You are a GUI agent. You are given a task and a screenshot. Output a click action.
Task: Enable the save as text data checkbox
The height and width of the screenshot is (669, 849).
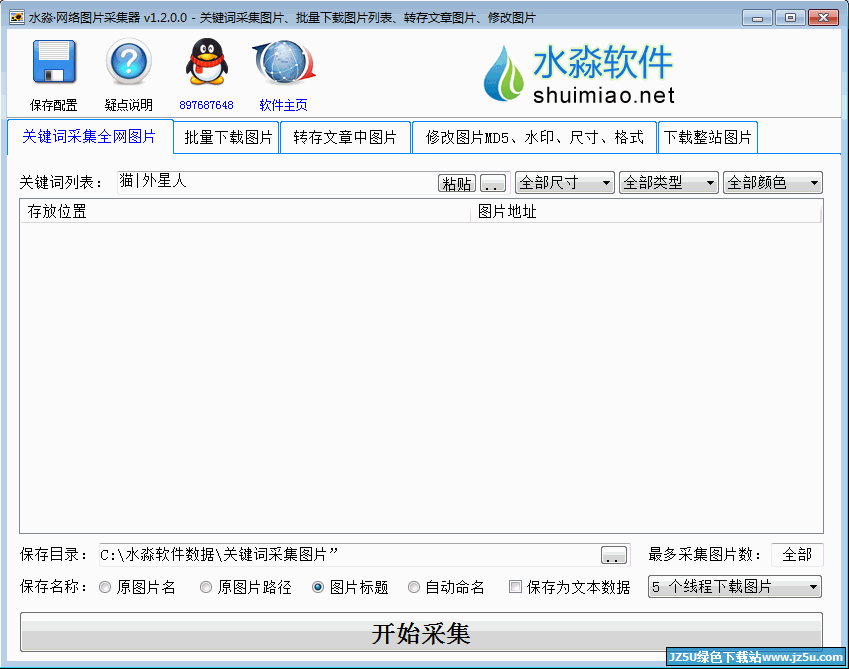[516, 588]
